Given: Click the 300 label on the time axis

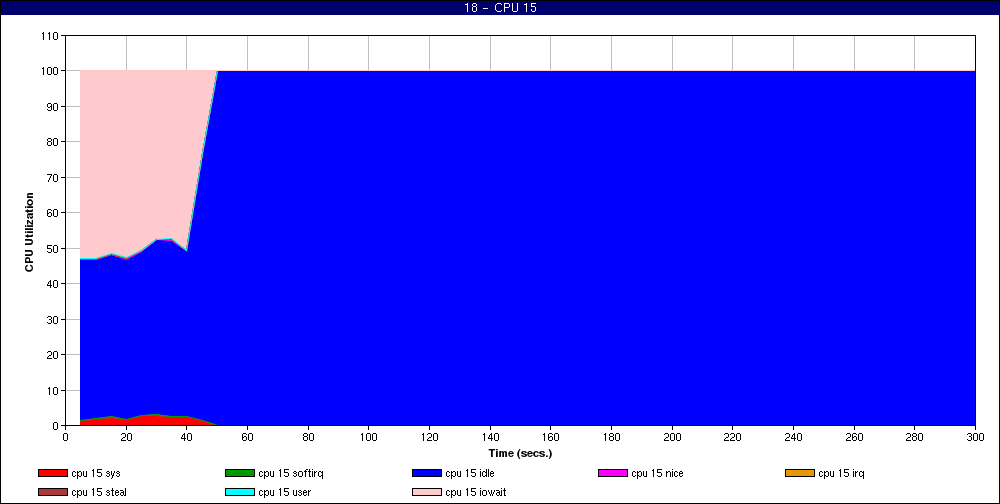Looking at the screenshot, I should (x=975, y=437).
